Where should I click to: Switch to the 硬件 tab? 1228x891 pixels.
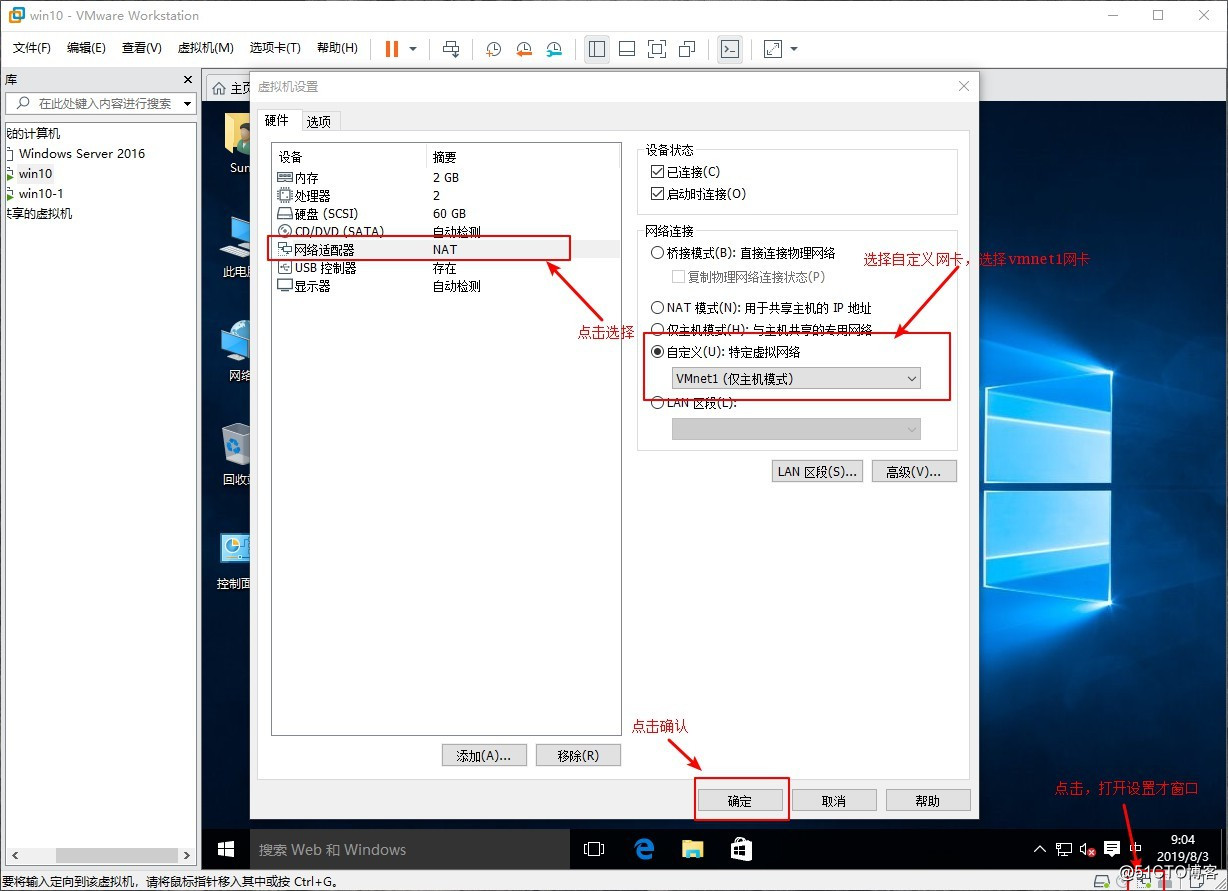(277, 121)
